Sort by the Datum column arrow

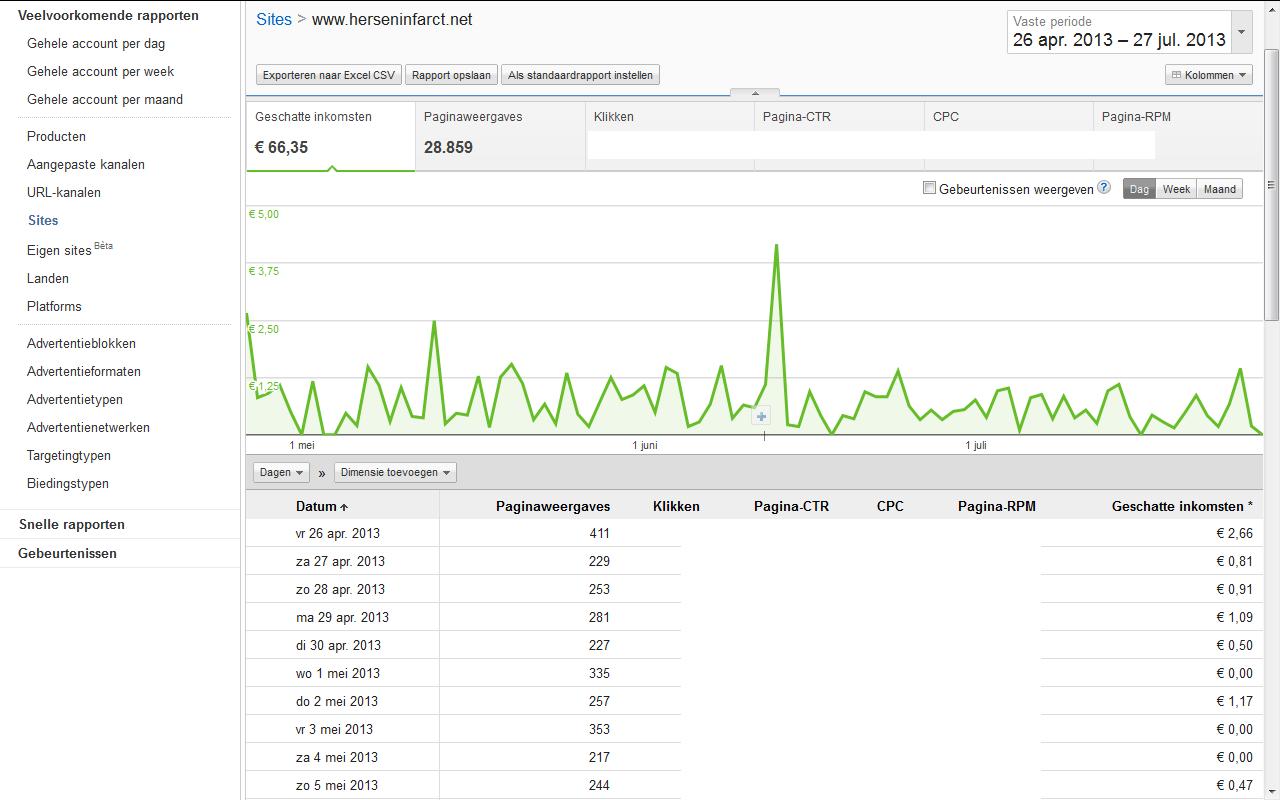click(344, 507)
